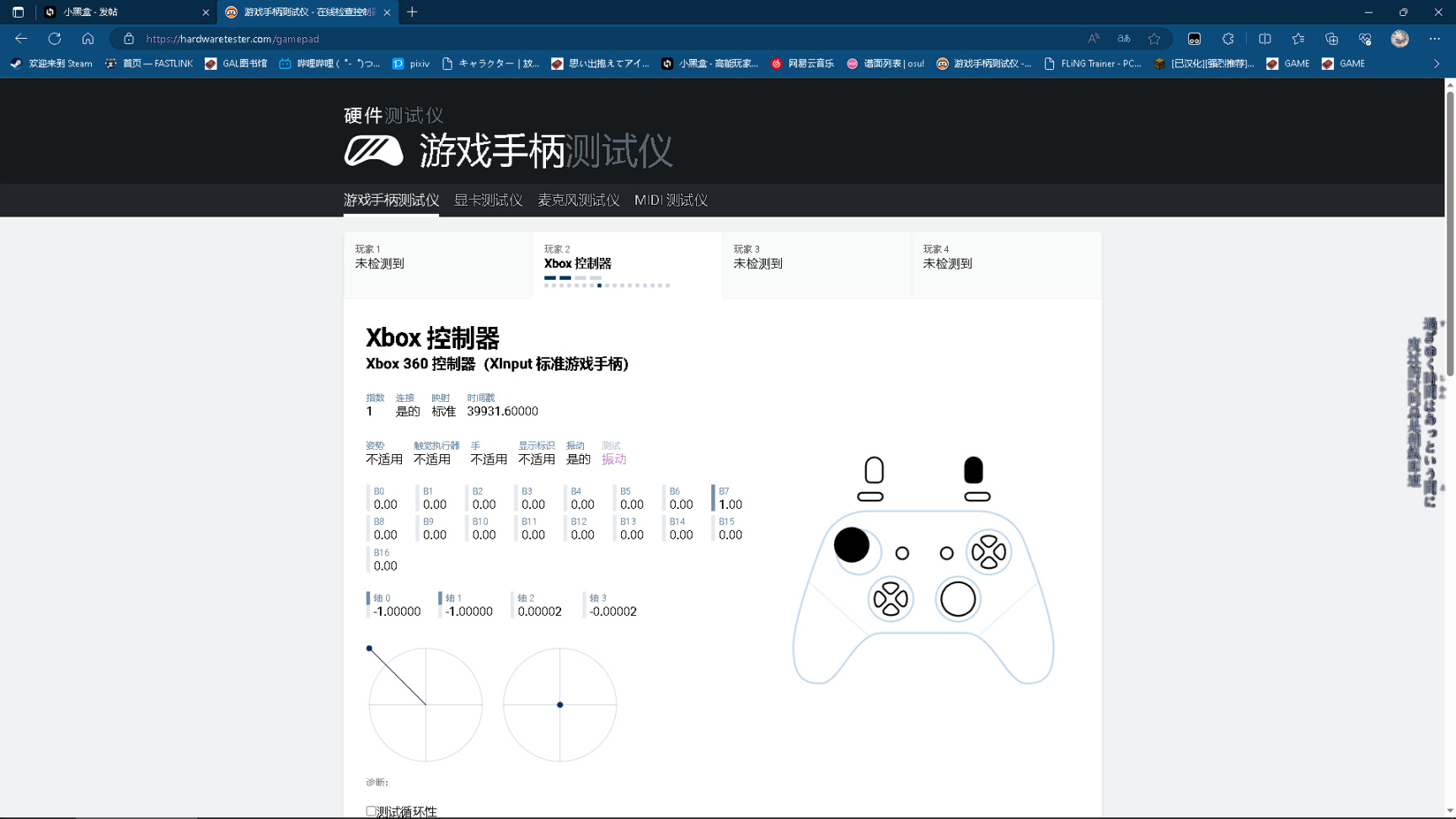This screenshot has width=1456, height=819.
Task: Open the キャラクター bookmark
Action: click(x=490, y=63)
